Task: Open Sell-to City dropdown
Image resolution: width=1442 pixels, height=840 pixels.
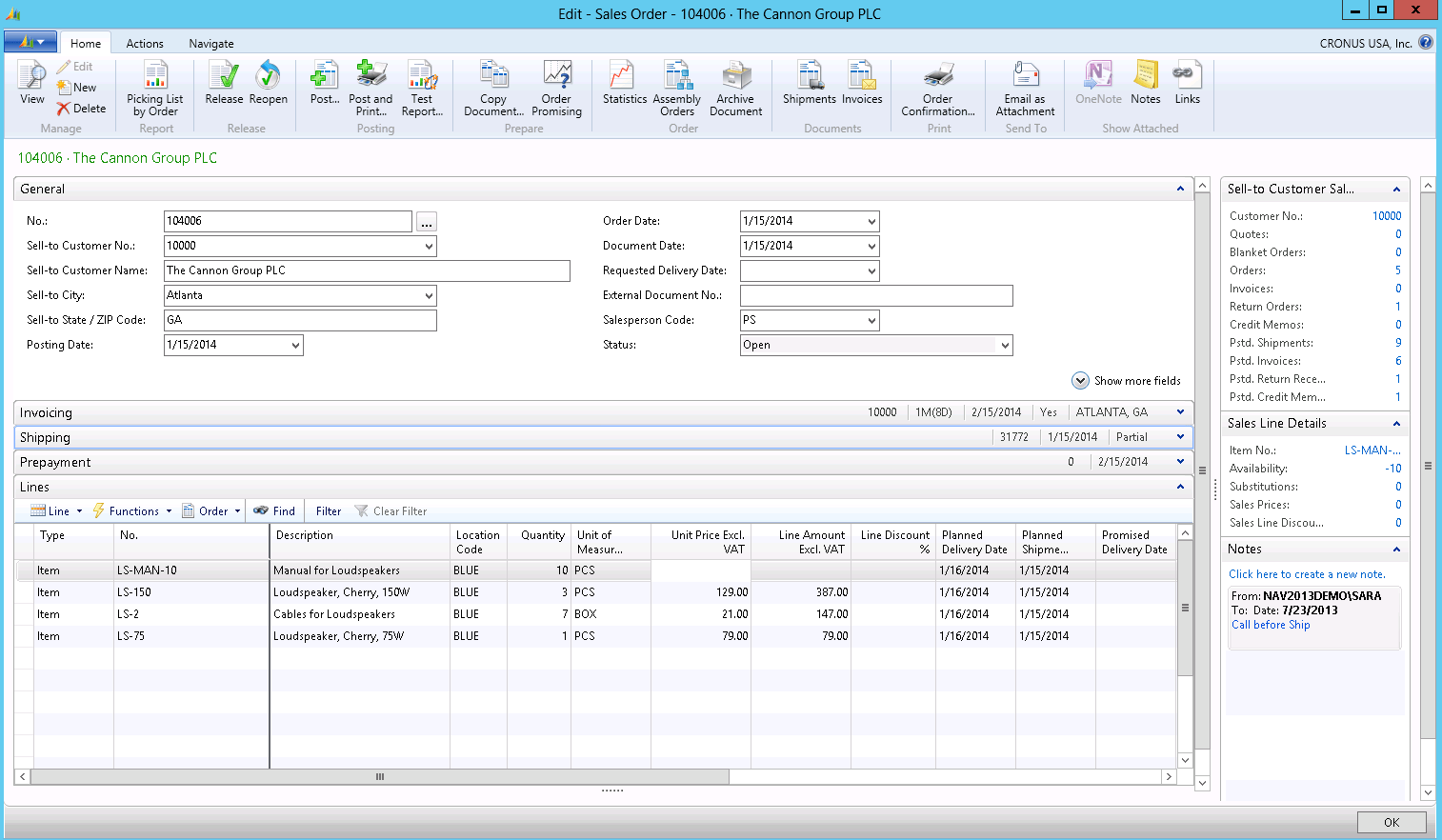Action: click(429, 295)
